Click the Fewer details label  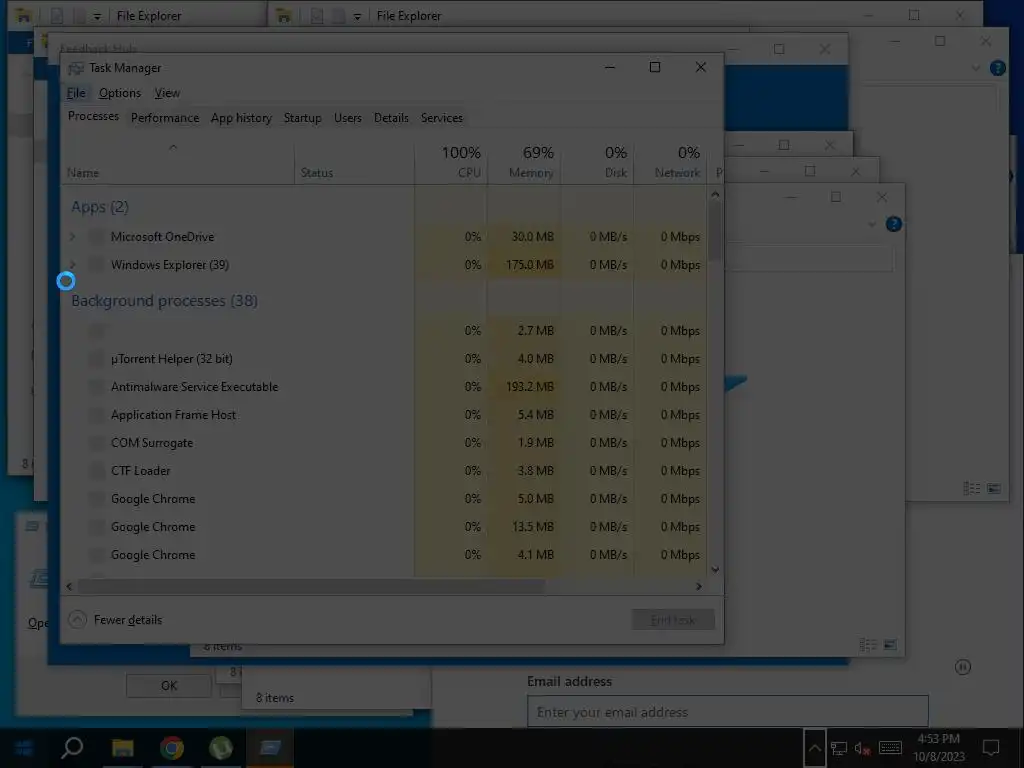pyautogui.click(x=128, y=620)
